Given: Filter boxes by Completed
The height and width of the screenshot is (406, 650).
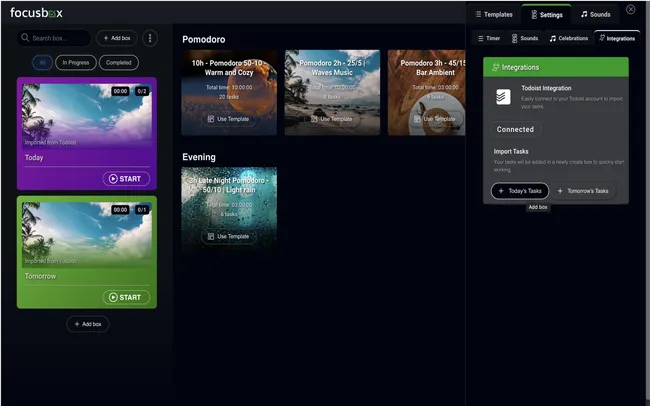Looking at the screenshot, I should tap(119, 62).
